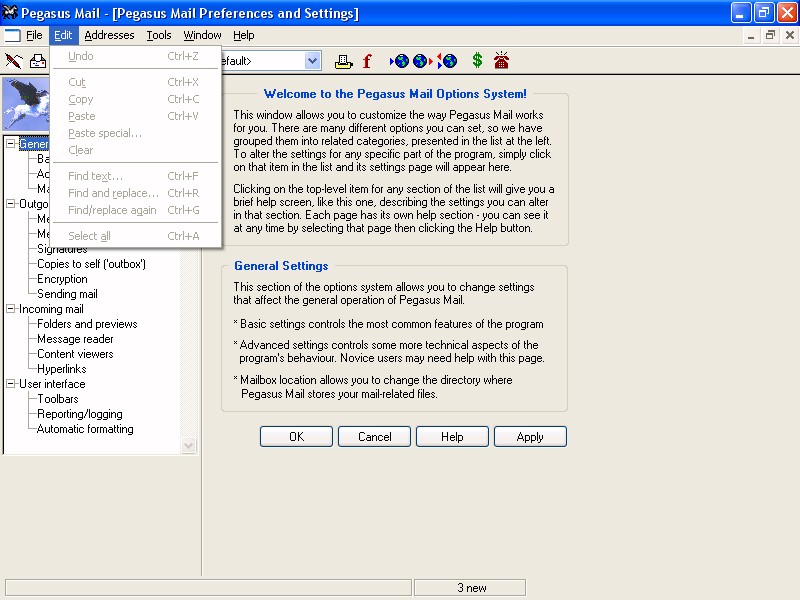Click the compose new message pen icon

tap(13, 61)
